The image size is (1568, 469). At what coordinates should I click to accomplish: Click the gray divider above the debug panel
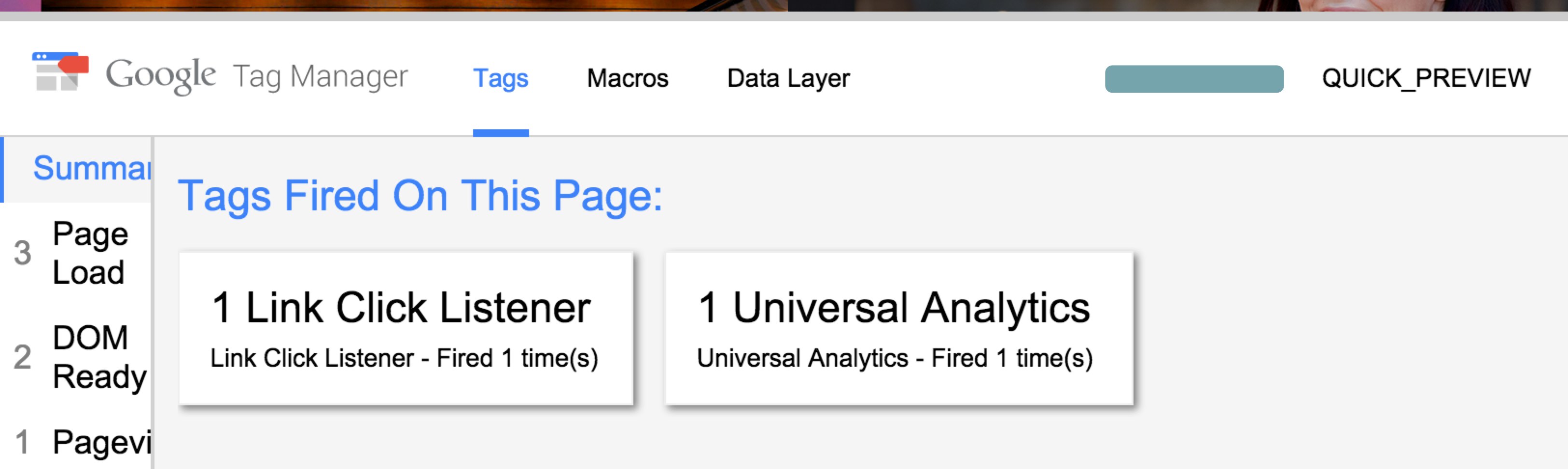pos(784,16)
